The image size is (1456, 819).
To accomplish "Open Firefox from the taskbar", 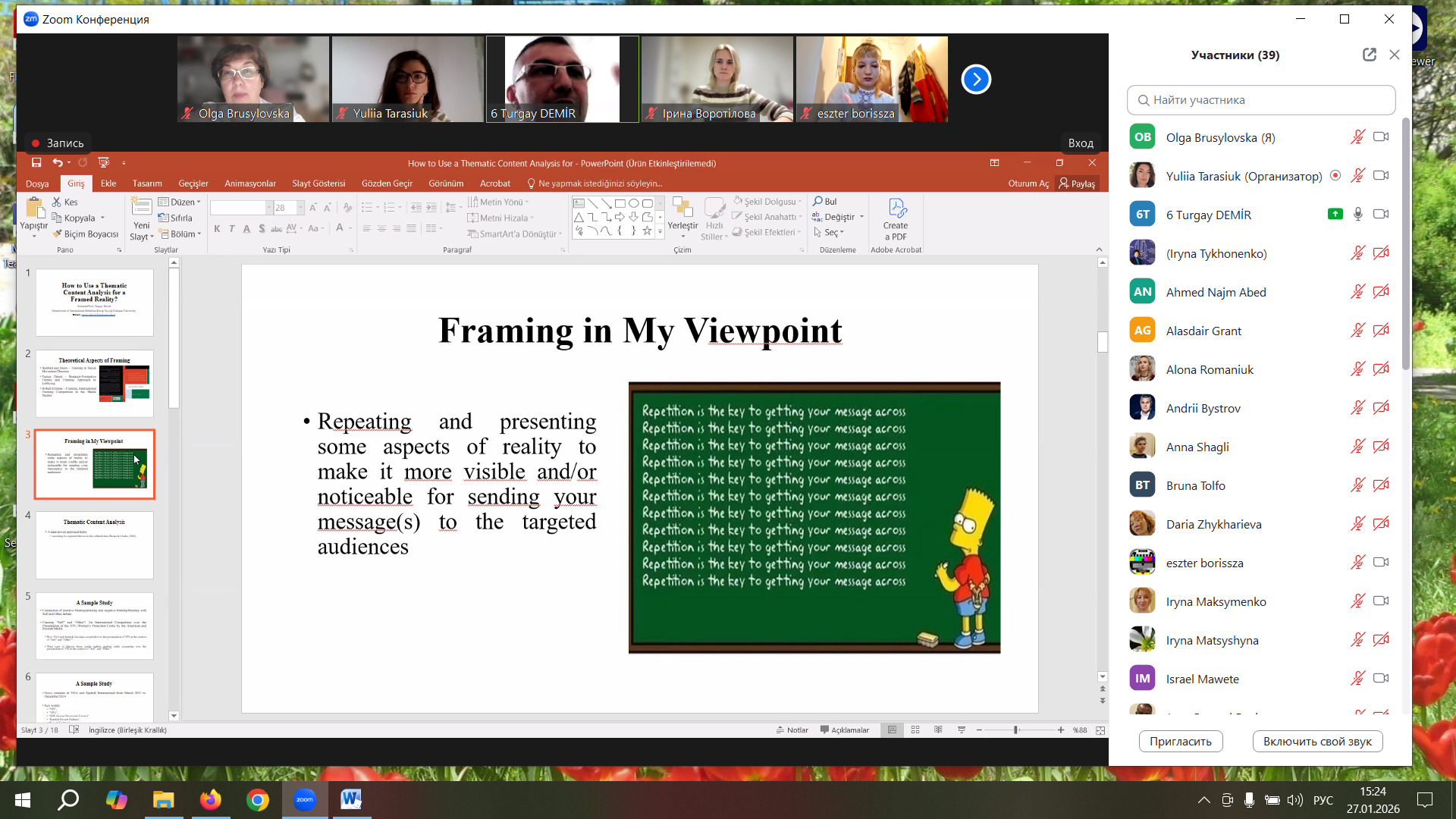I will pyautogui.click(x=210, y=799).
